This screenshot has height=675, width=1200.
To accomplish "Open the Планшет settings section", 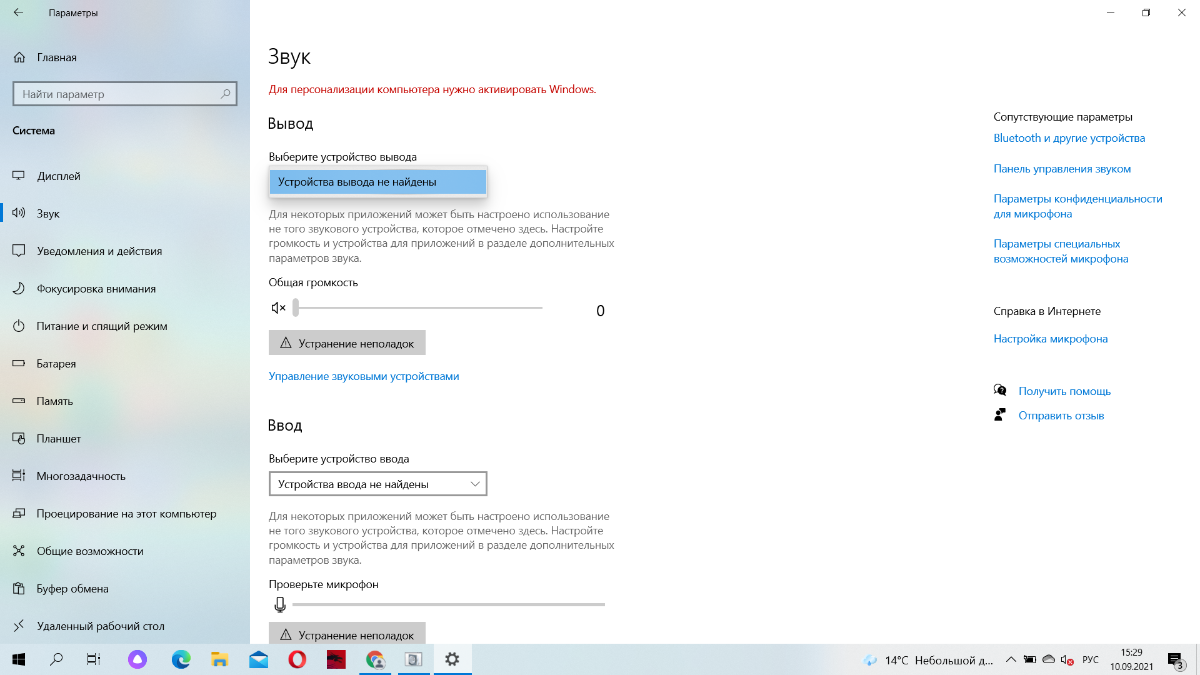I will pyautogui.click(x=125, y=439).
